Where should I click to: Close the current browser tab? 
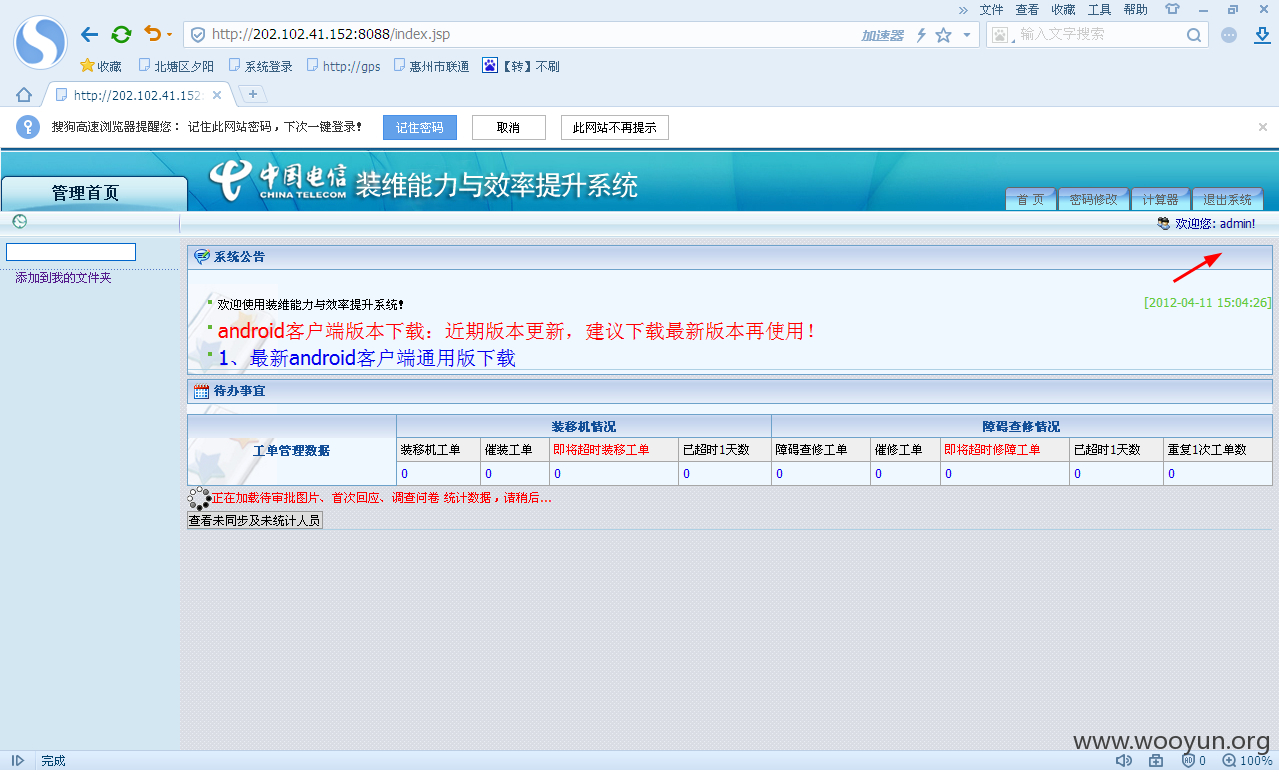(x=217, y=95)
